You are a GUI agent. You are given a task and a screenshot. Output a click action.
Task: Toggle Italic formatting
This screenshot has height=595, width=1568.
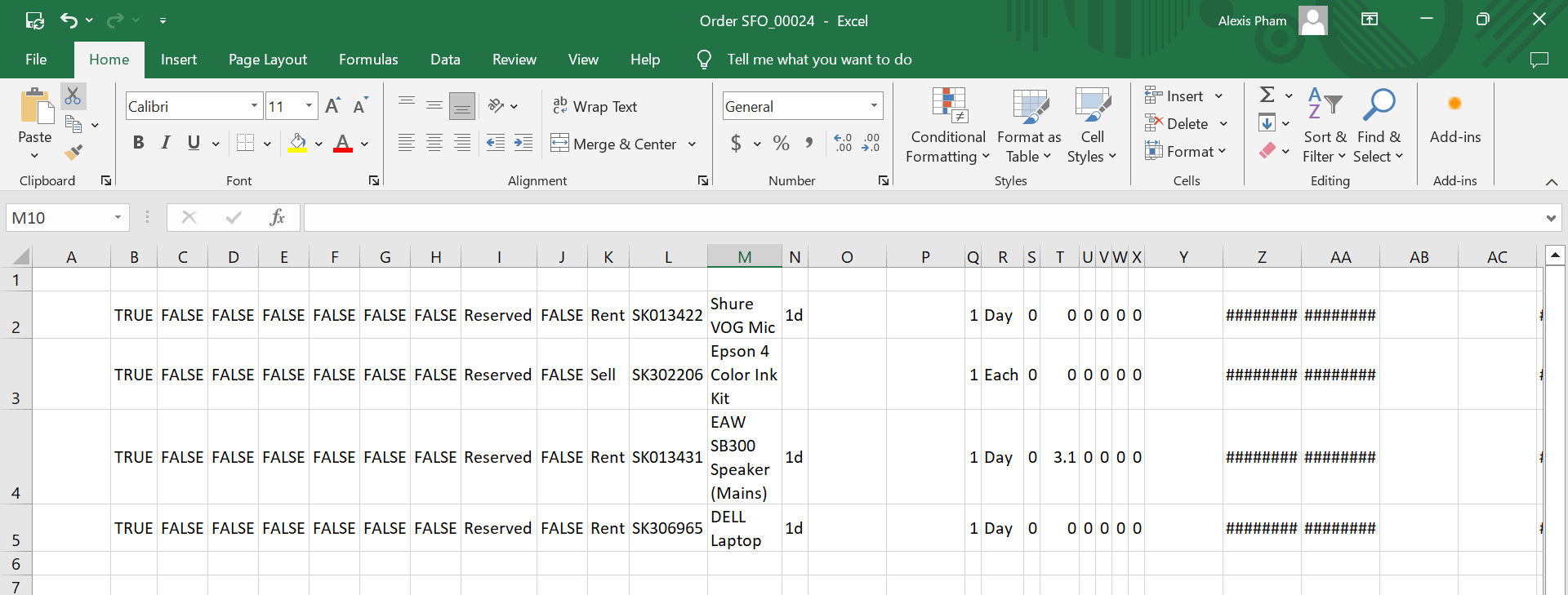click(x=166, y=144)
